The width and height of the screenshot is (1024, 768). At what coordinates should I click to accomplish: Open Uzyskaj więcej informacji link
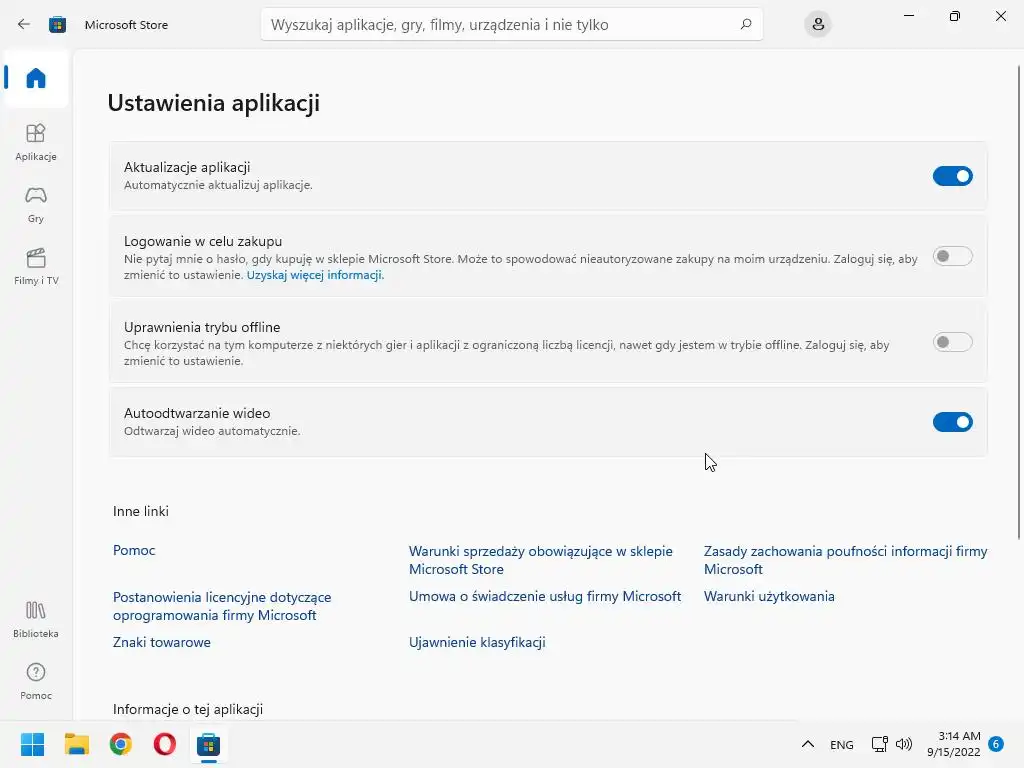click(x=315, y=275)
